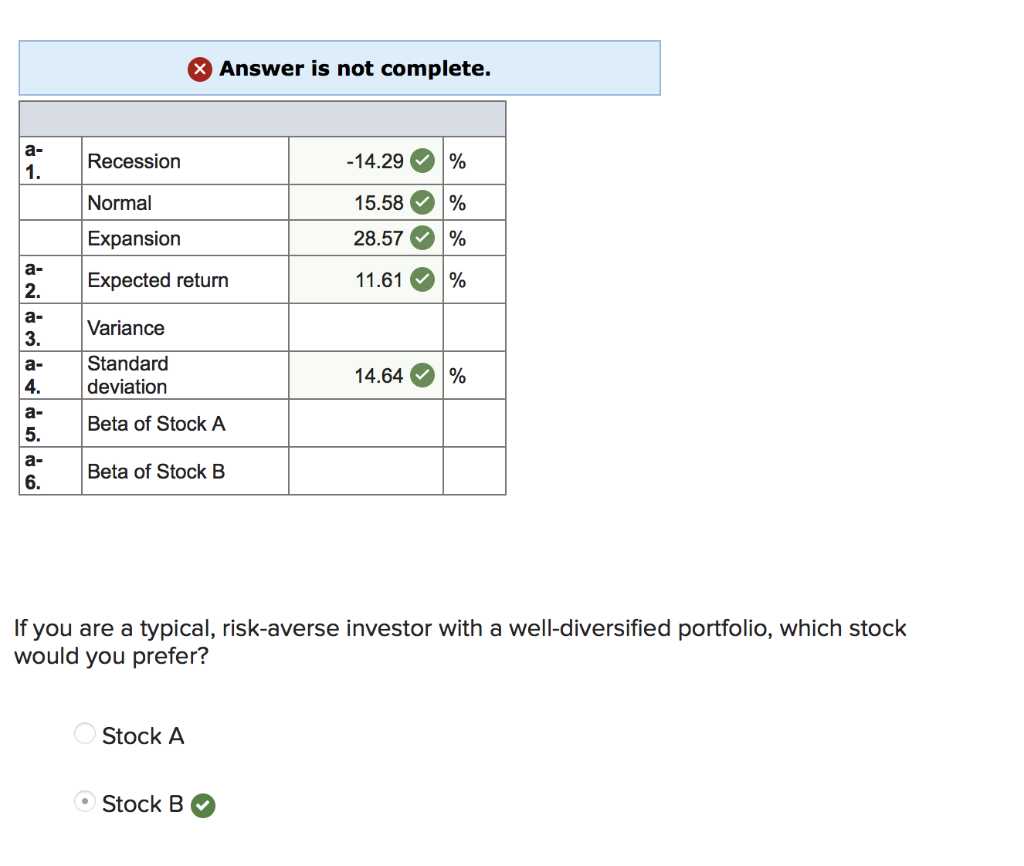Click the checkmark next to Stock B answer
This screenshot has height=866, width=1024.
(203, 804)
